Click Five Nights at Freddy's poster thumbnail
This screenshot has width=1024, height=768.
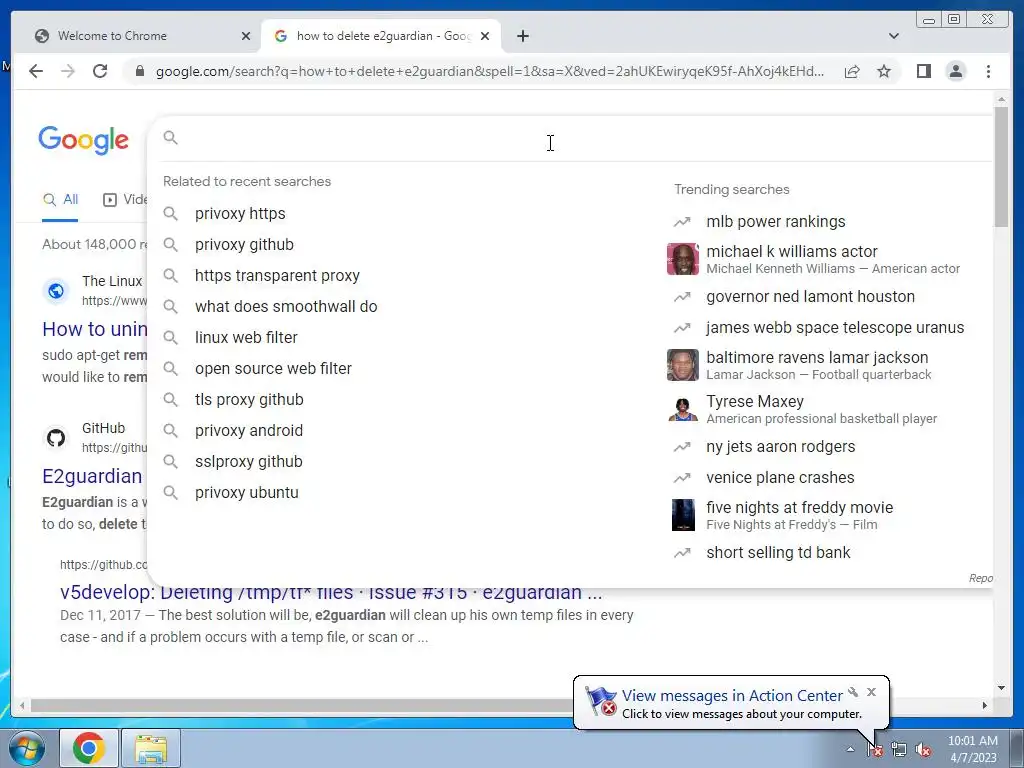click(682, 515)
